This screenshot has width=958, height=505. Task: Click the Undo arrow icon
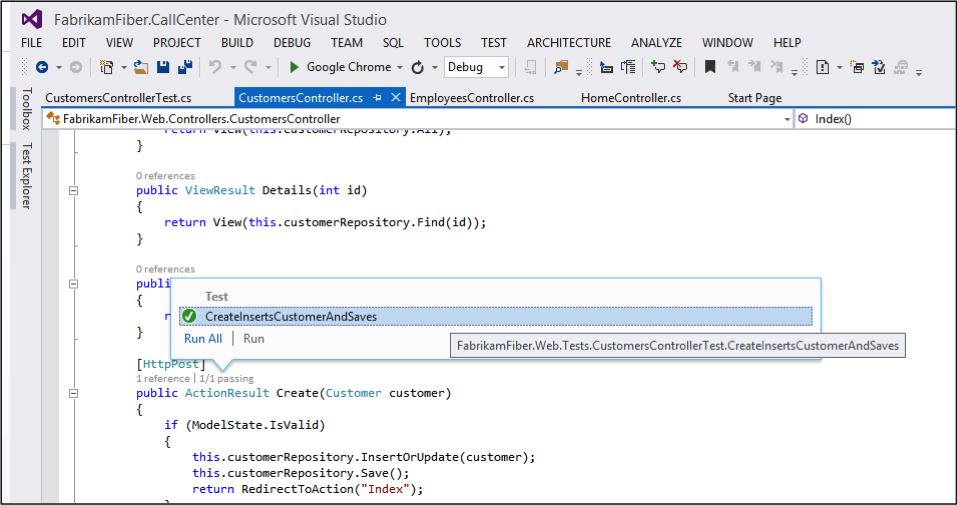(x=214, y=67)
